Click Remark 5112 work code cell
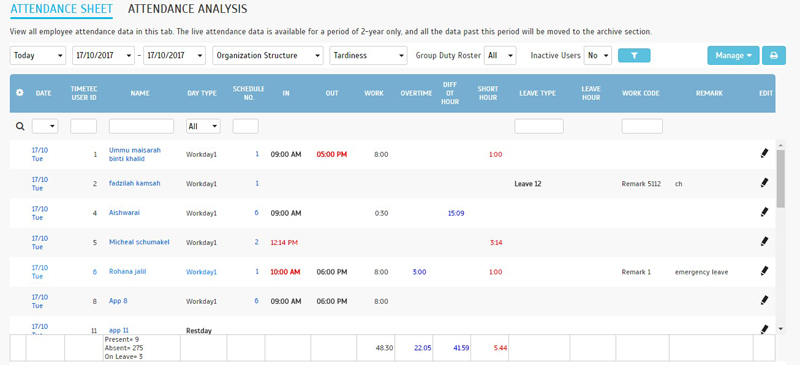 (641, 184)
